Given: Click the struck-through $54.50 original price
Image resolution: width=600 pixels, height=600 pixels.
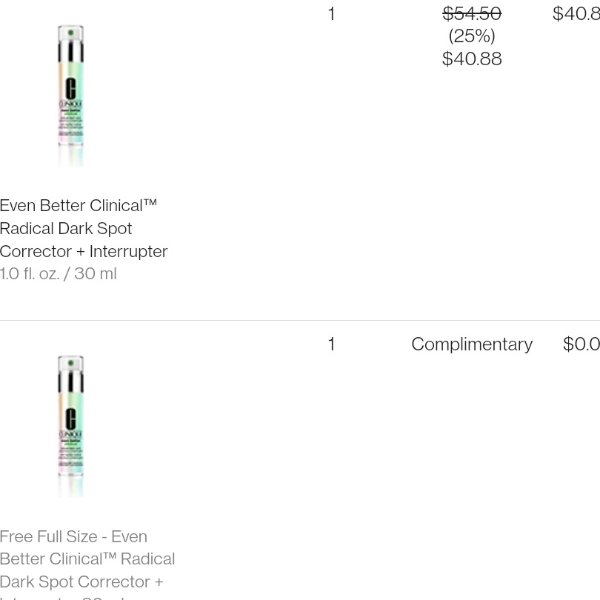Looking at the screenshot, I should coord(472,14).
